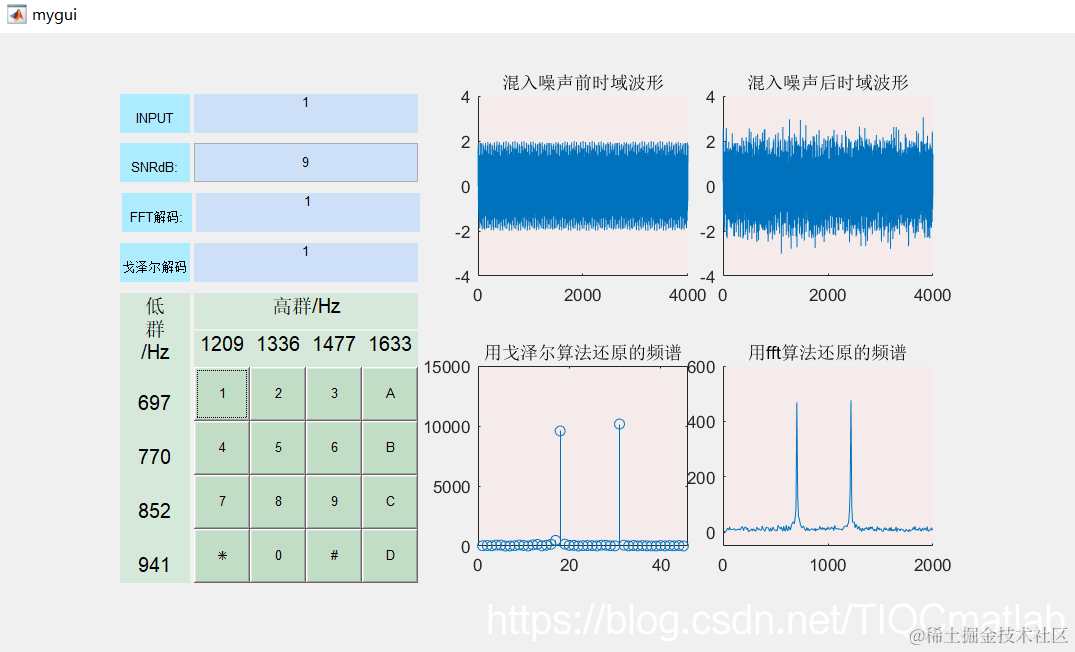Click the FFT解码 result field
Screen dimensions: 1075x652
(x=308, y=212)
